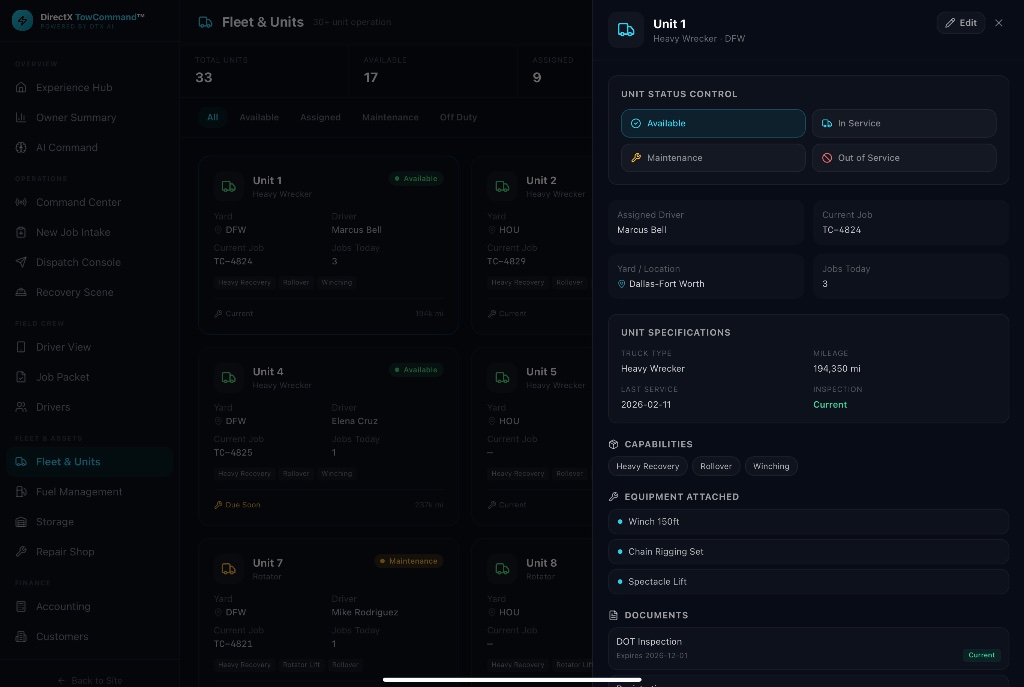1024x687 pixels.
Task: Set unit status to Available
Action: pos(713,123)
